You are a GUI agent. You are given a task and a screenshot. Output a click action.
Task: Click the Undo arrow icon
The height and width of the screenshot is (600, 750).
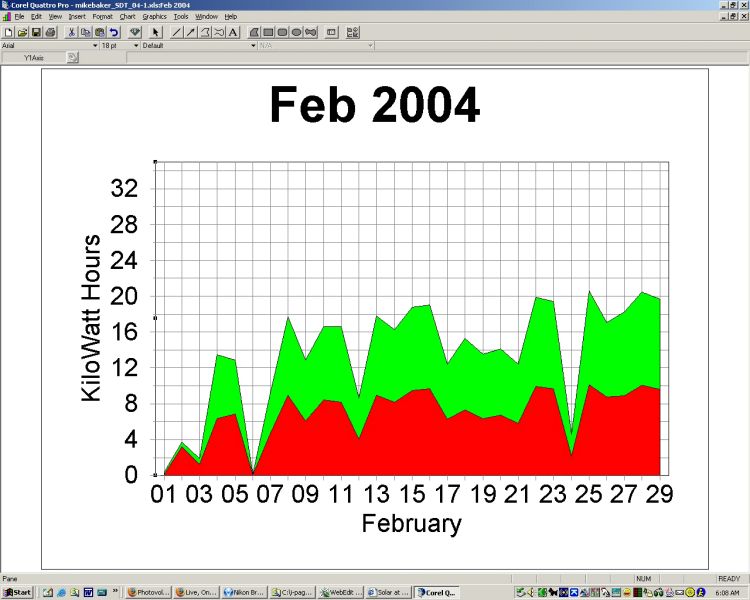(x=114, y=32)
